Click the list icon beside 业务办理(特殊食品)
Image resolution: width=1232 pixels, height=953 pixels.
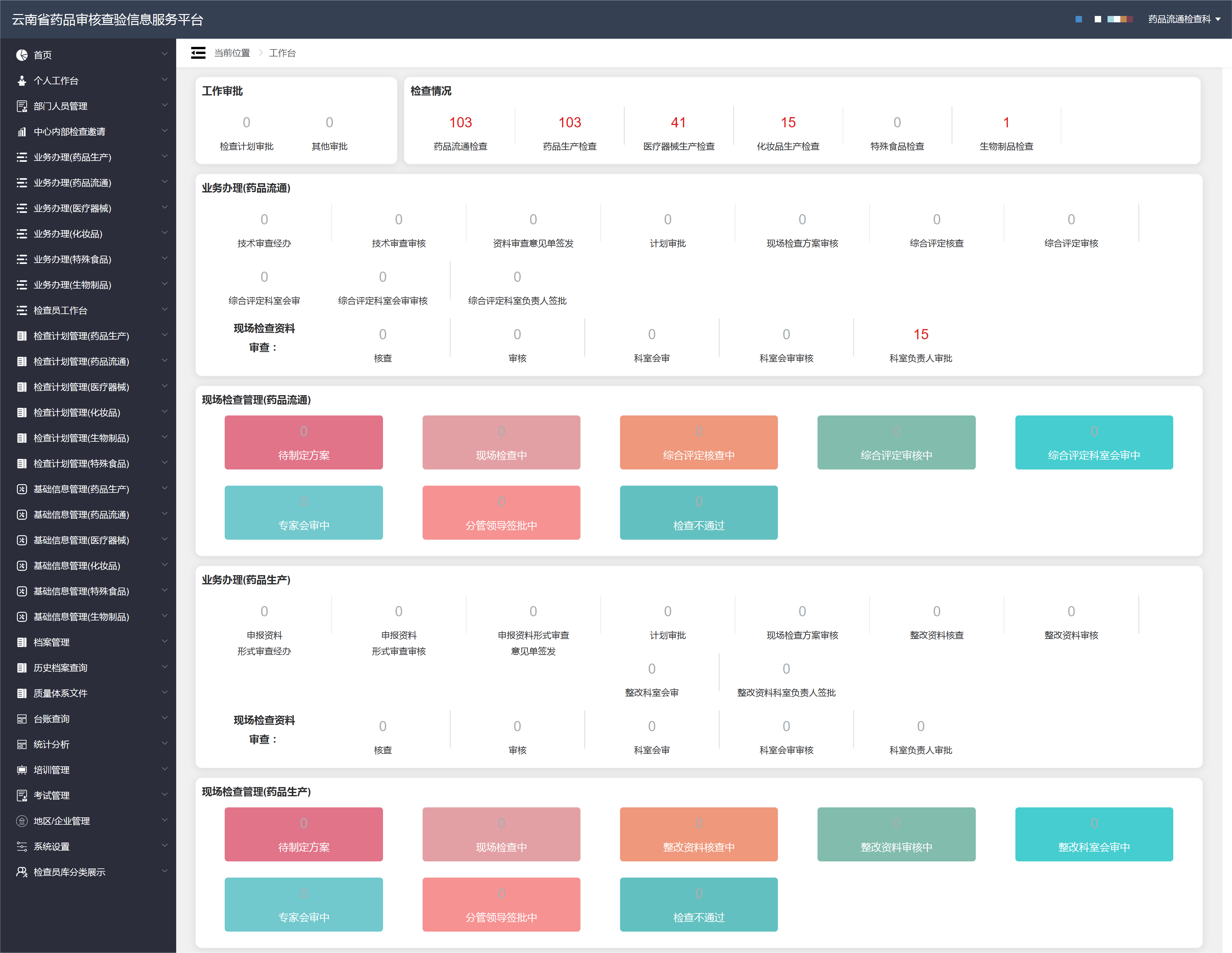[x=21, y=259]
